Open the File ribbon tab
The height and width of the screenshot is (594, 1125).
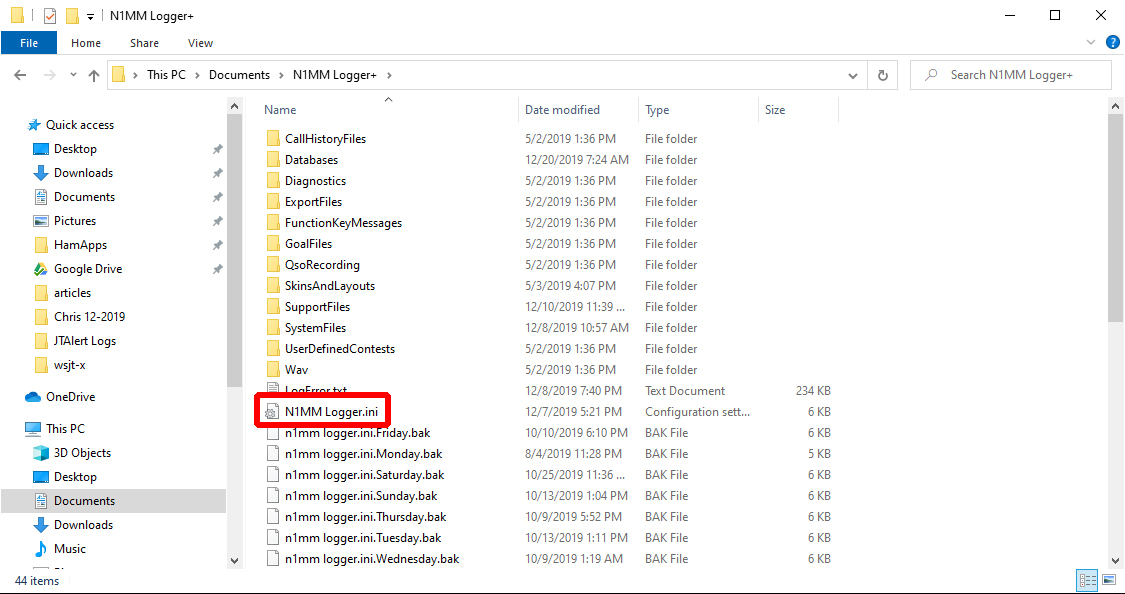[29, 43]
